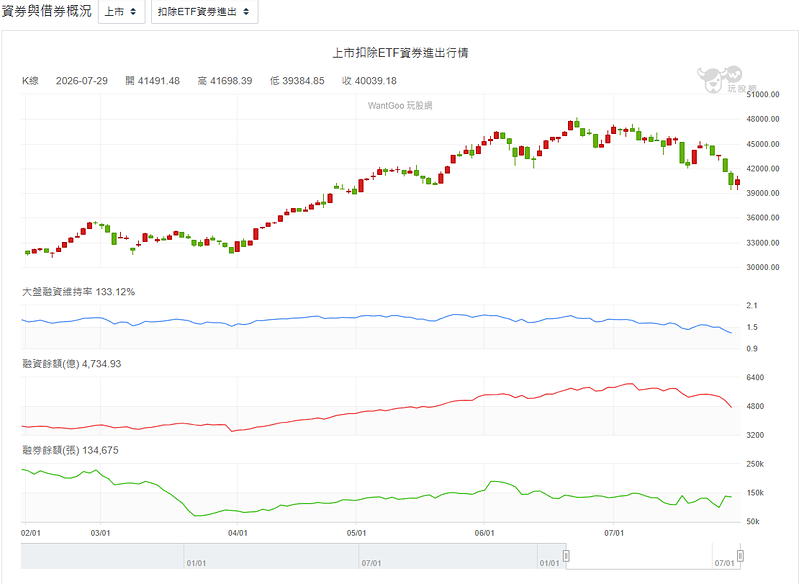Image resolution: width=799 pixels, height=584 pixels.
Task: Click the 04/01 label on x-axis
Action: coord(237,533)
